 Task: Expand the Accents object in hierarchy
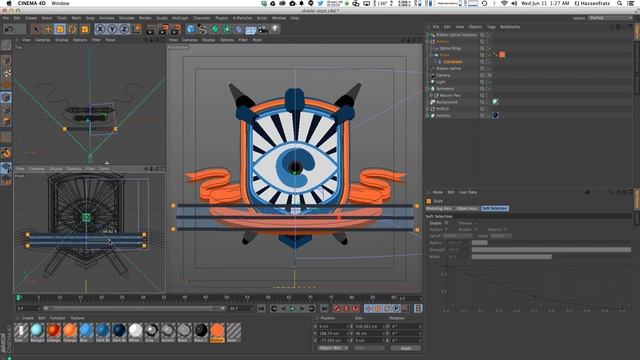[x=427, y=116]
